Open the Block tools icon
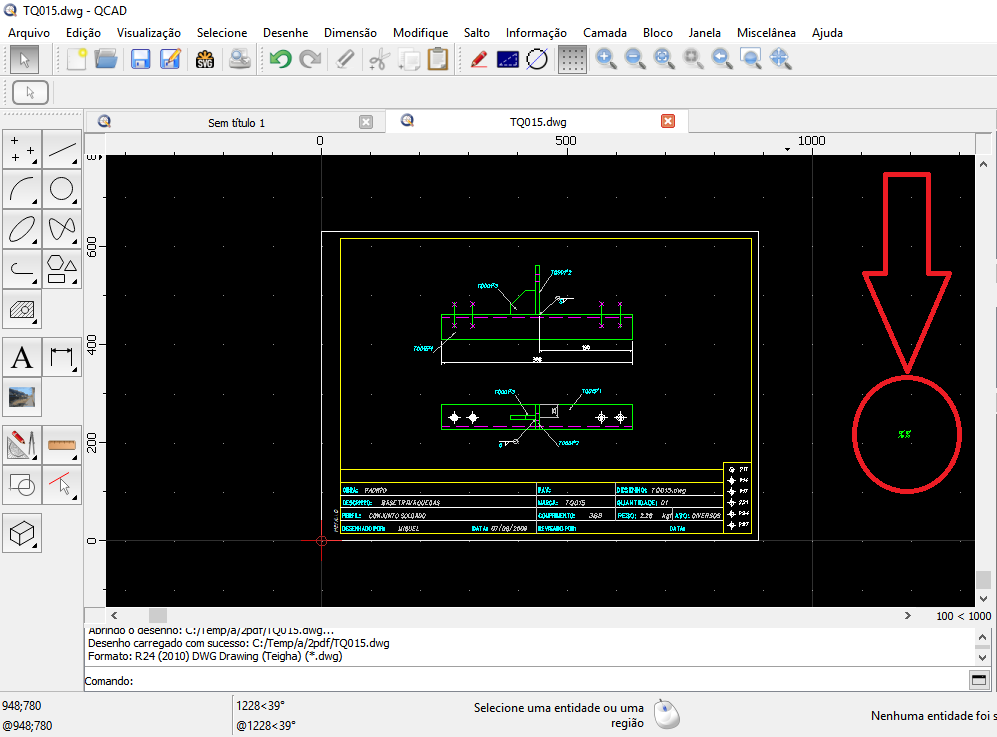This screenshot has height=737, width=997. pos(22,485)
